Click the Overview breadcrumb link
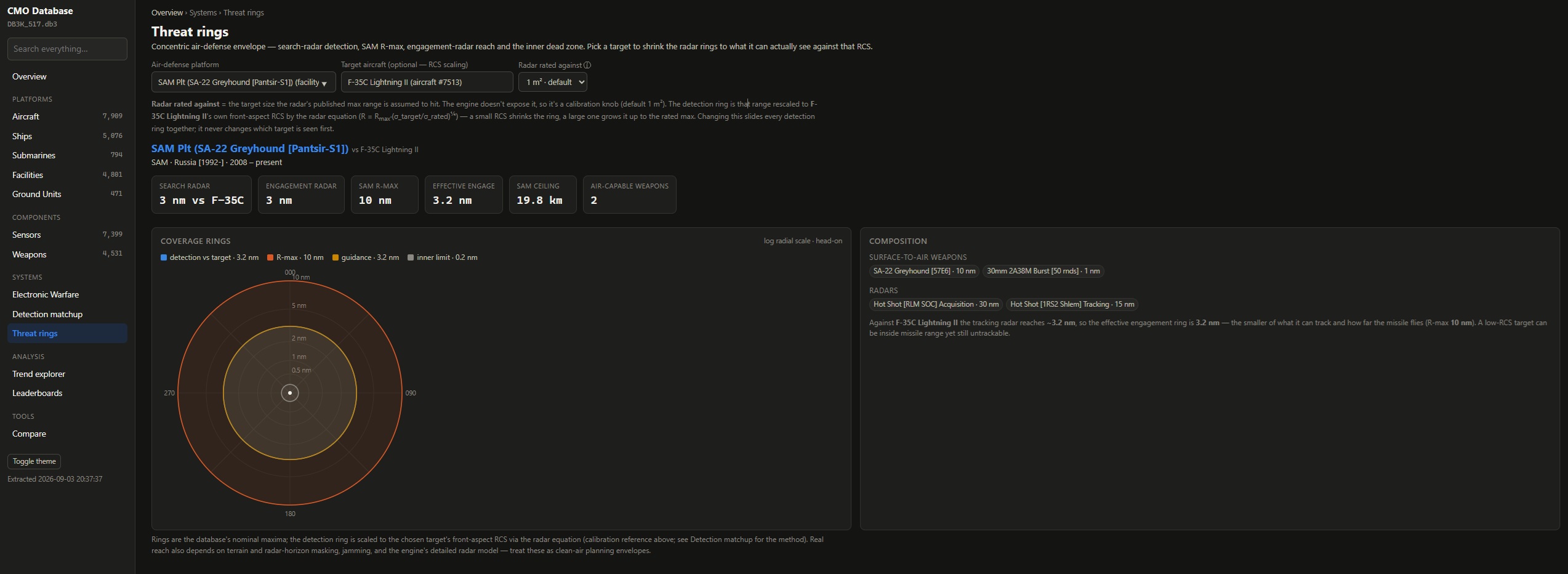This screenshot has height=574, width=1568. 167,13
